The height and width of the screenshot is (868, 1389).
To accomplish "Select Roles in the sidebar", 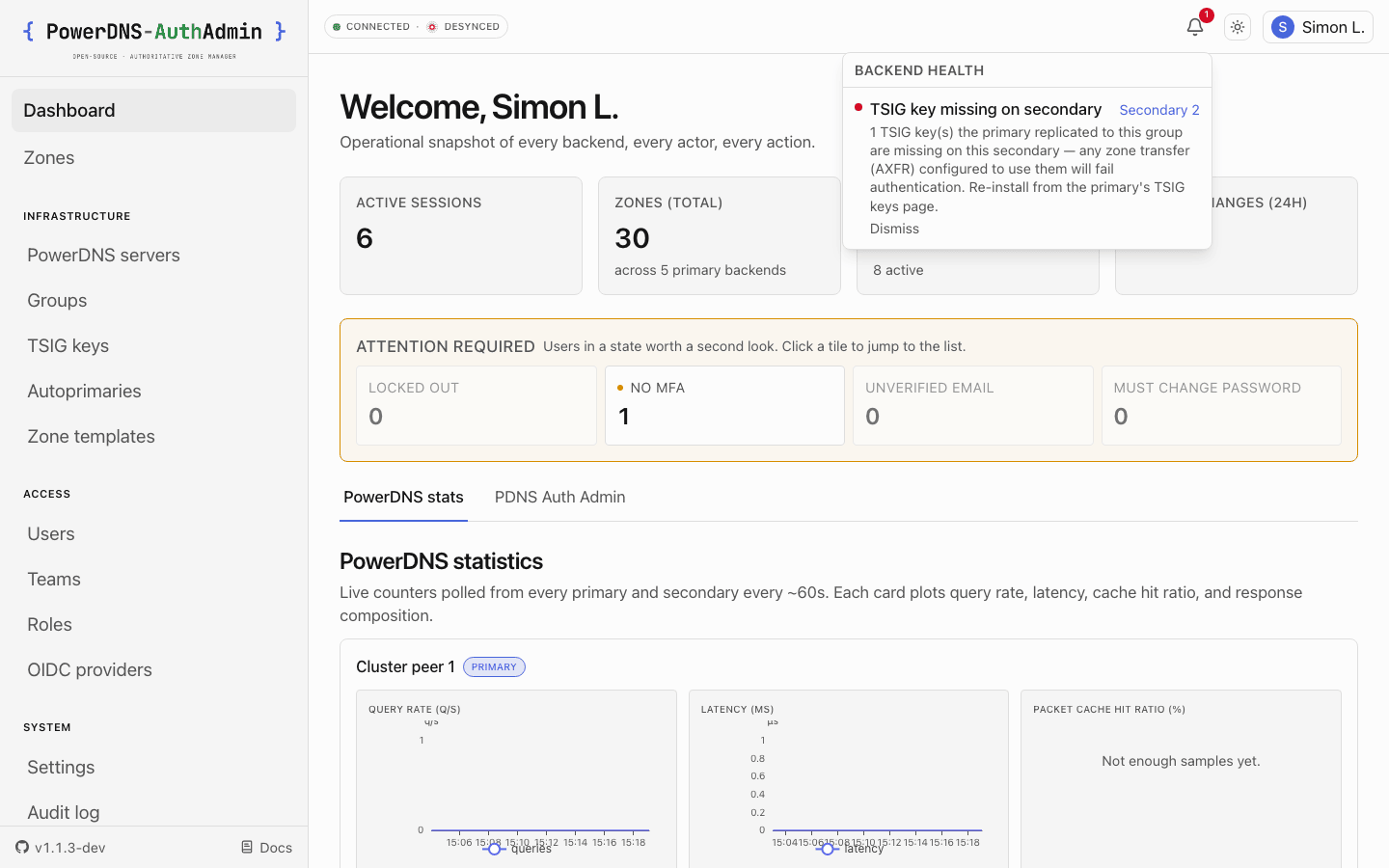I will tap(154, 624).
